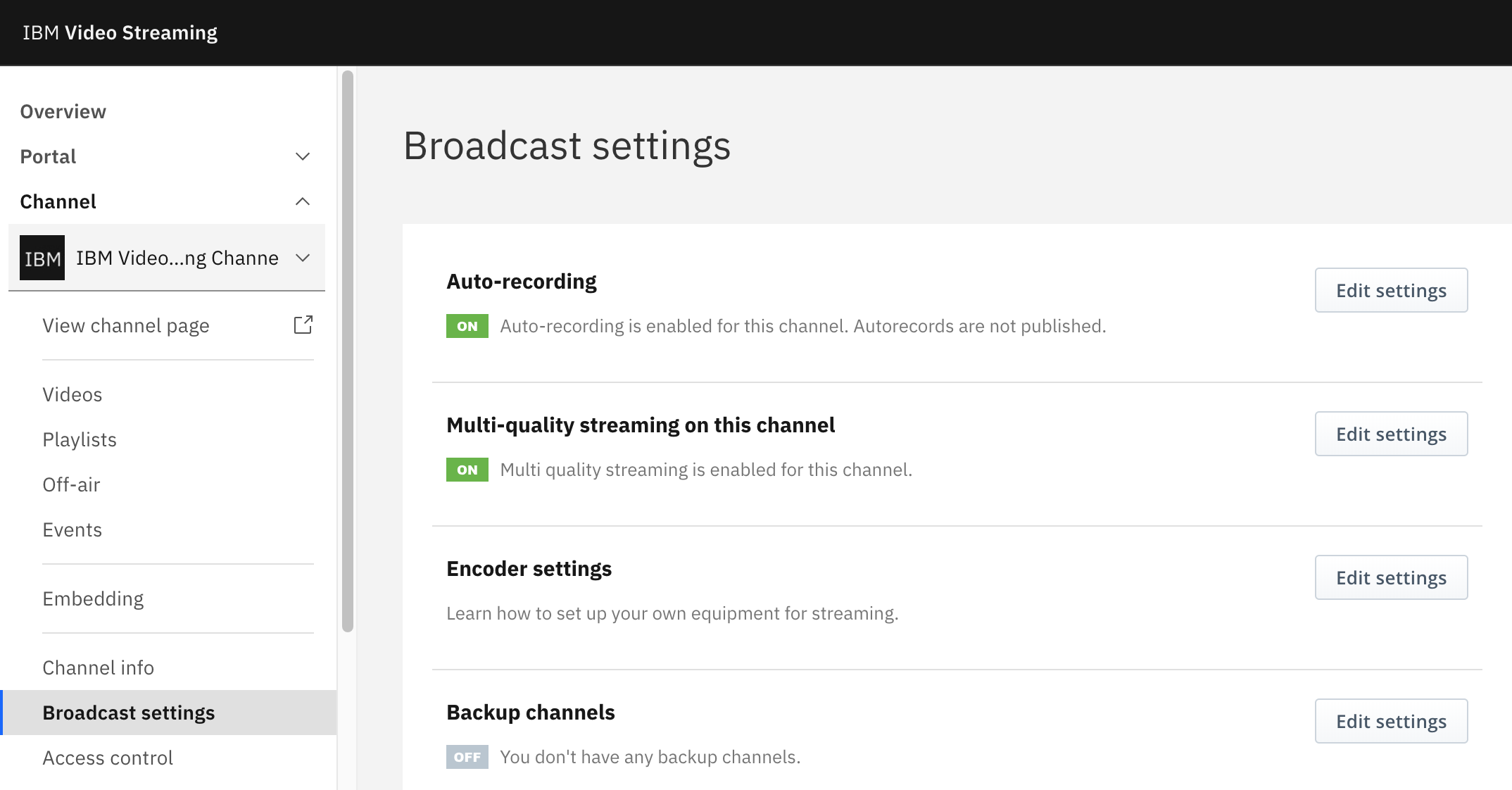Viewport: 1512px width, 790px height.
Task: Click 'Multi quality streaming is enabled' description
Action: [x=706, y=470]
